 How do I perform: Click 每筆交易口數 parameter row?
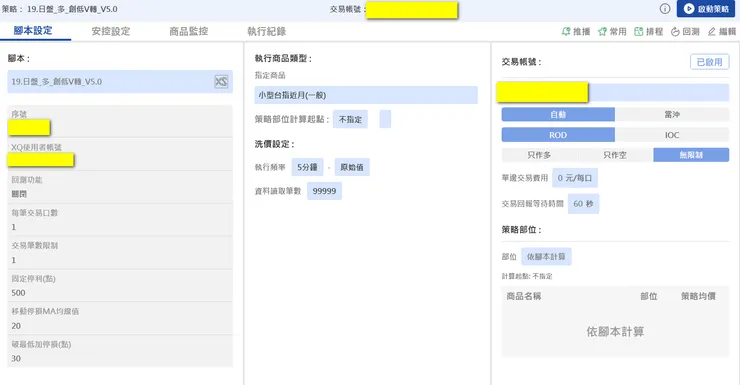120,220
